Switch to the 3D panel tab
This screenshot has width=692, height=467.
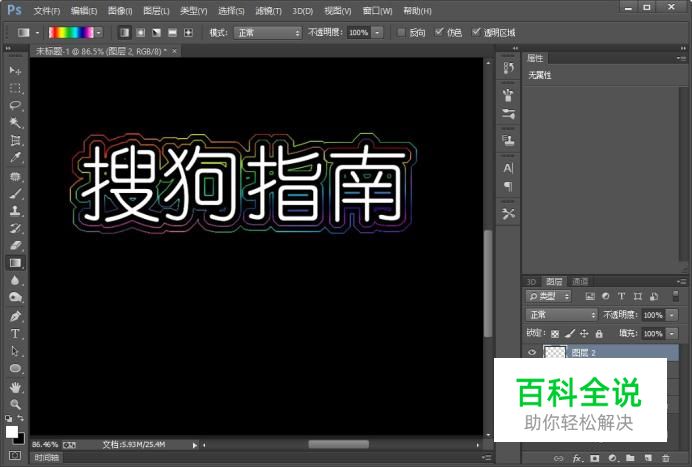point(532,281)
